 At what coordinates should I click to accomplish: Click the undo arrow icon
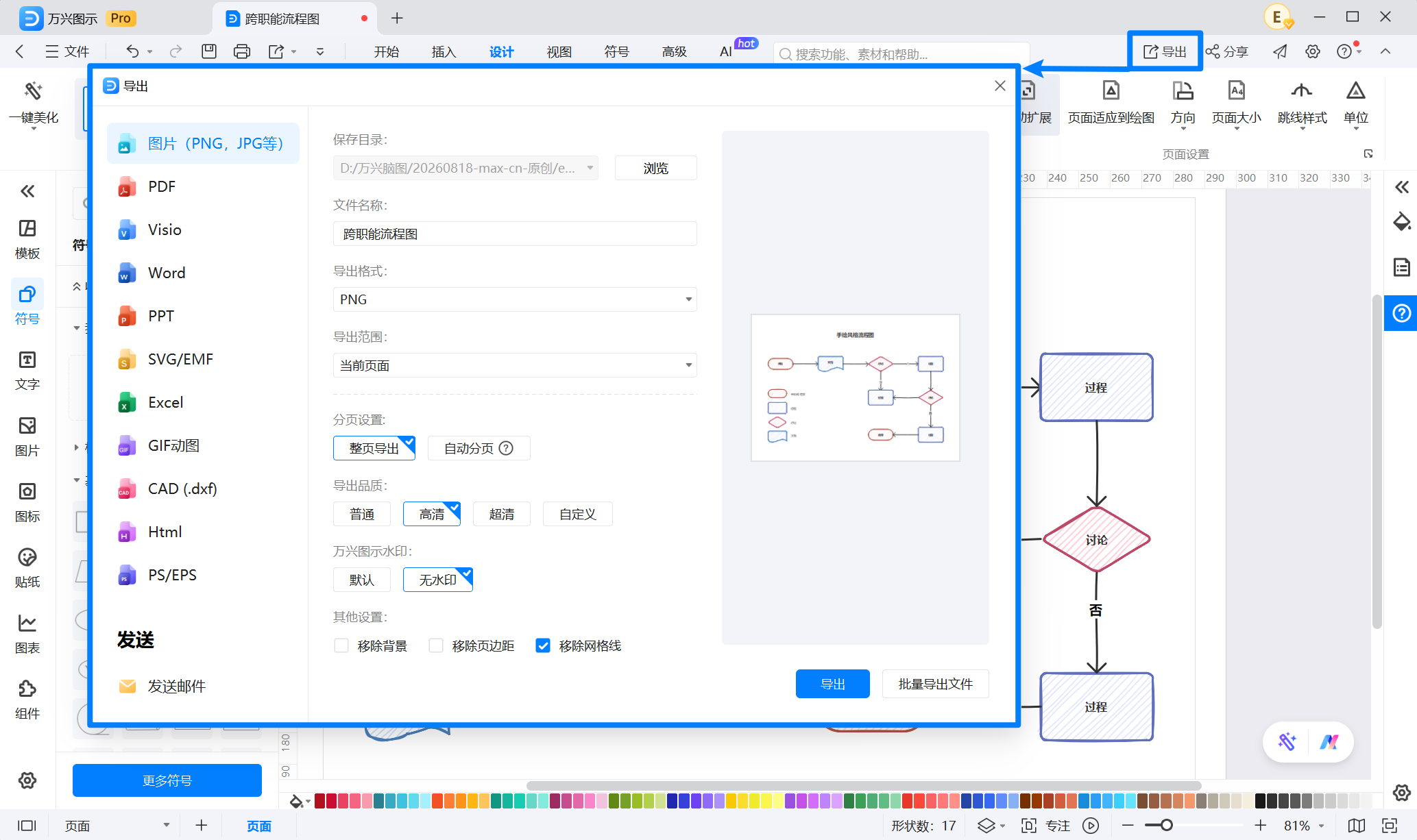[x=132, y=51]
